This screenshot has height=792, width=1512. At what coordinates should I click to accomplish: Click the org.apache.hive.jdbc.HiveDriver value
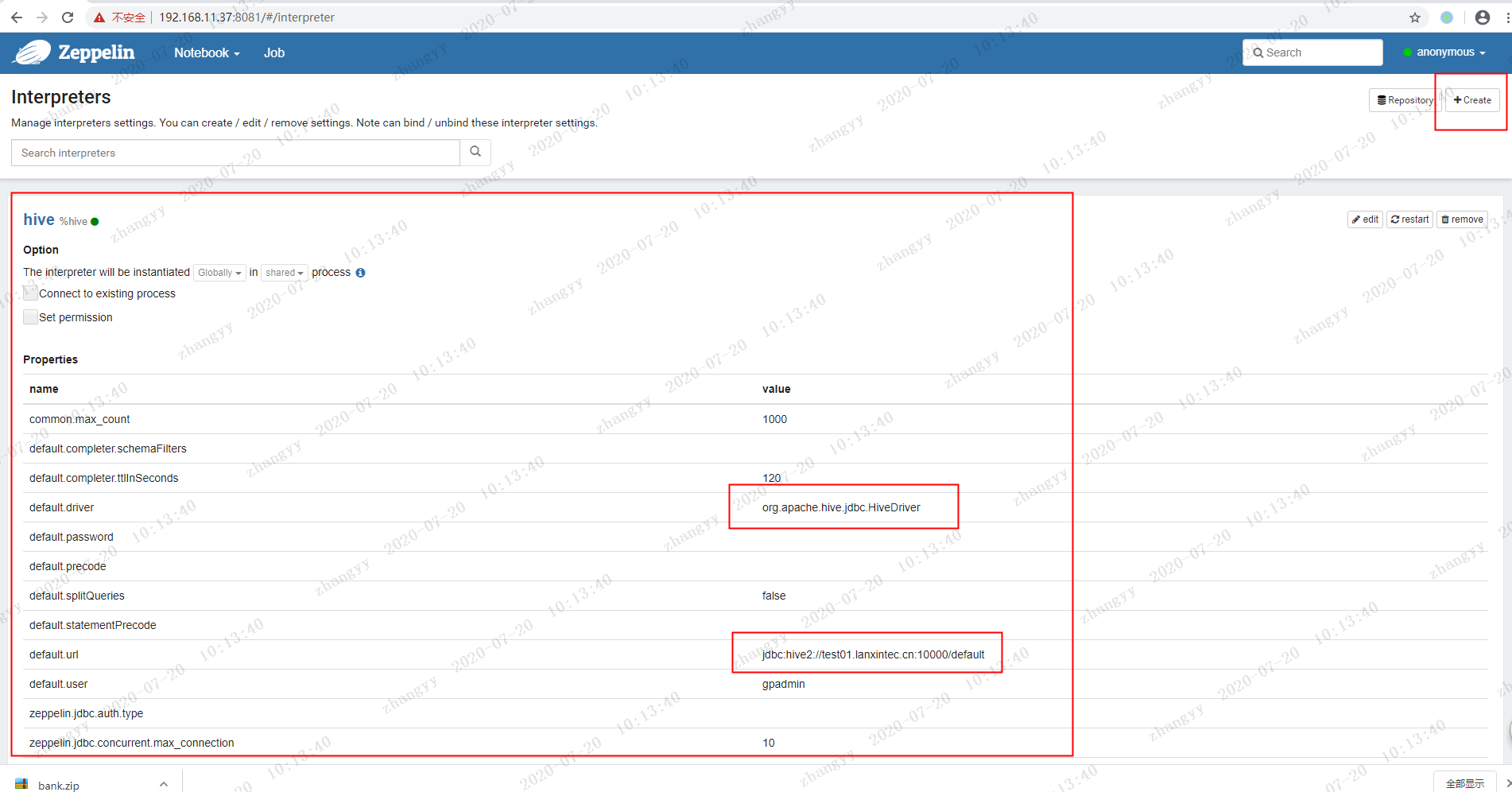(841, 507)
